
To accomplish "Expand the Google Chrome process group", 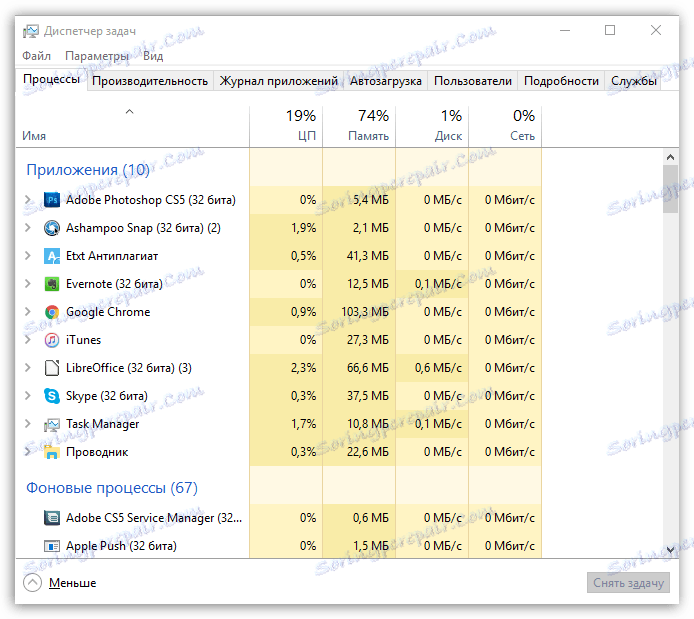I will 27,311.
